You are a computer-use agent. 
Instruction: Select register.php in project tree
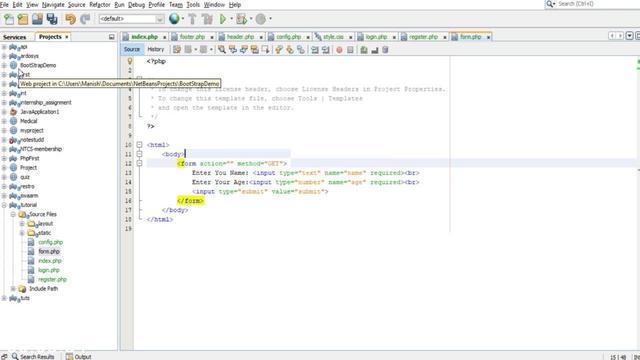pos(52,280)
